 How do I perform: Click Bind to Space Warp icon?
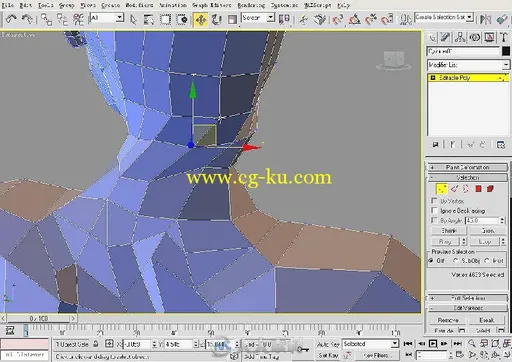click(x=78, y=19)
